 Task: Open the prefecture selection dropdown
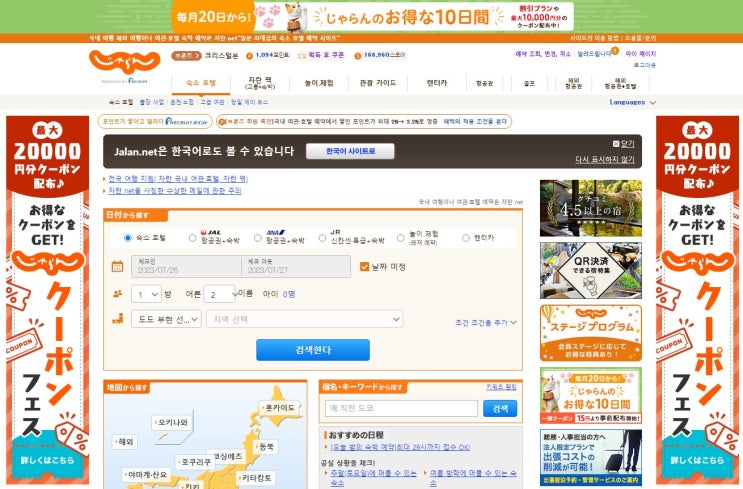[166, 319]
